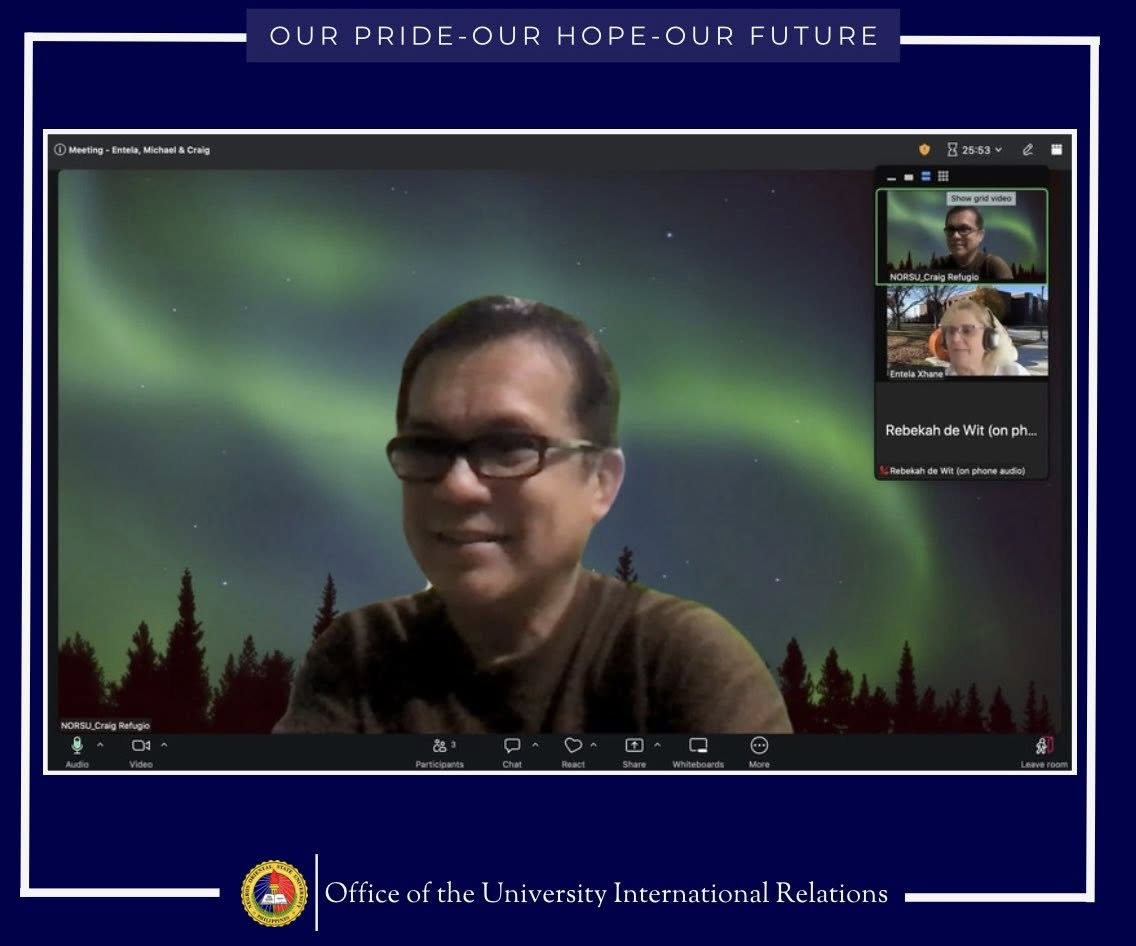Select NORSU_Craig Refugio thumbnail

(x=962, y=236)
